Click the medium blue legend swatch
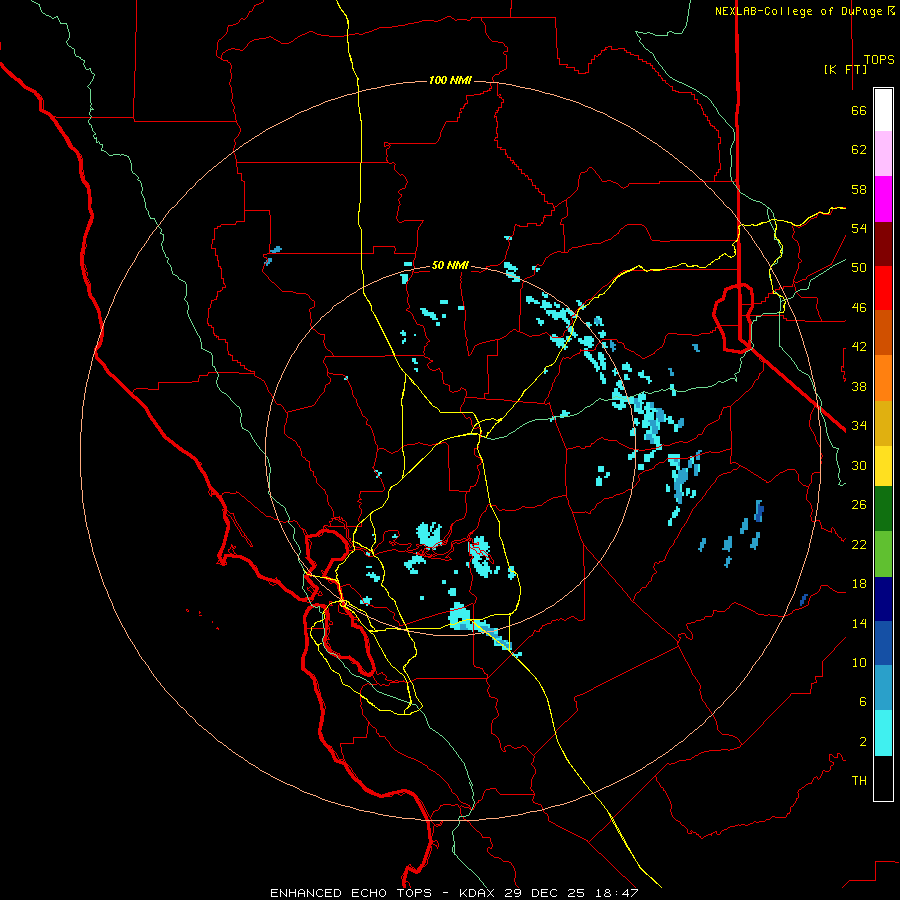The width and height of the screenshot is (900, 900). pyautogui.click(x=883, y=643)
